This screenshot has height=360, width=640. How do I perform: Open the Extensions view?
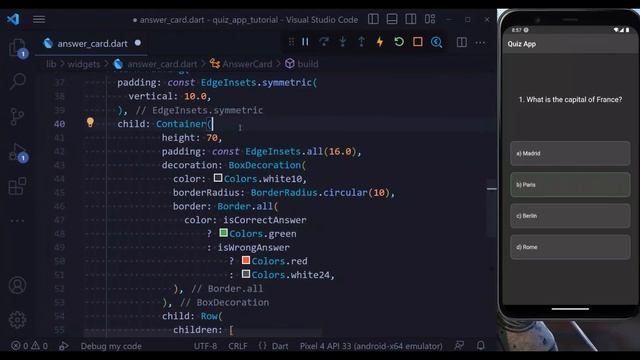coord(17,186)
